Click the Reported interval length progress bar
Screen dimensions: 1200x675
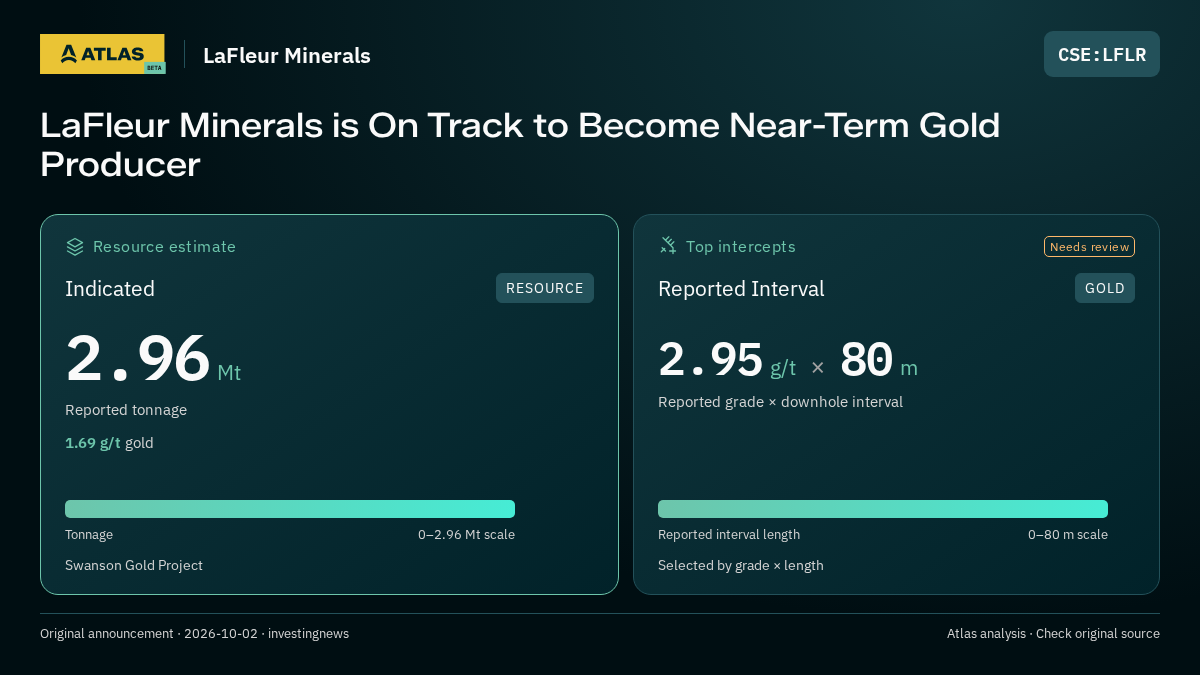(883, 509)
